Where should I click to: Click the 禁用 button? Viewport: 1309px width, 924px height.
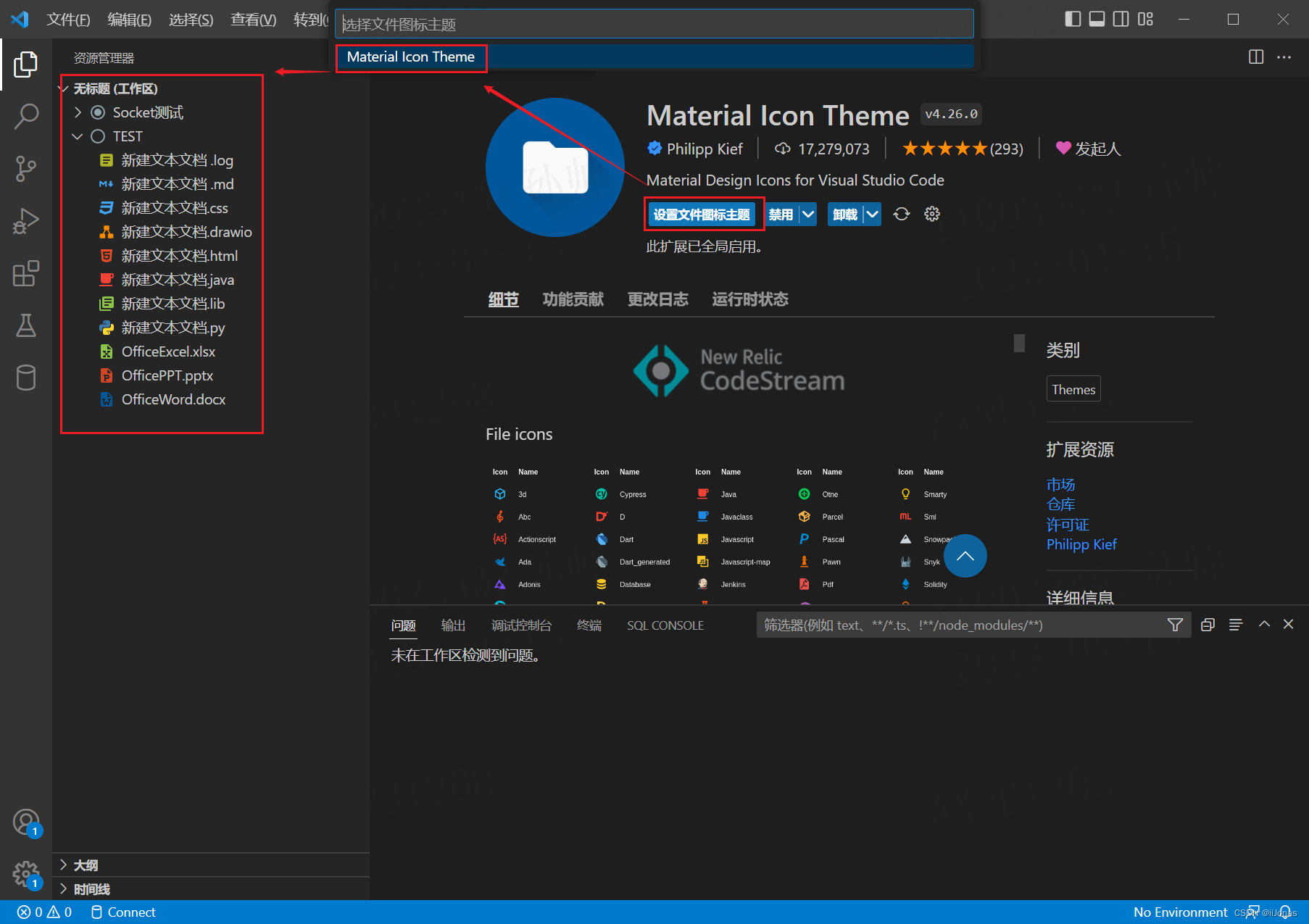(781, 214)
